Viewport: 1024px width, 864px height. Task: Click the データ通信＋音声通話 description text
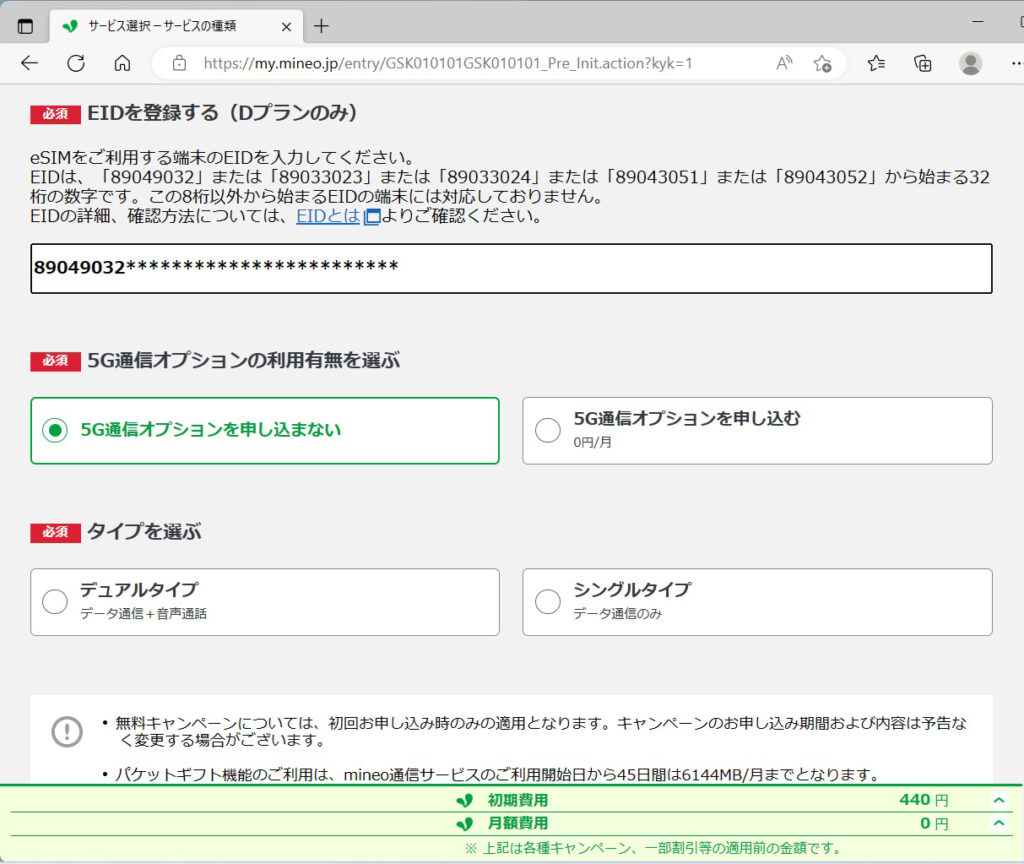tap(144, 613)
